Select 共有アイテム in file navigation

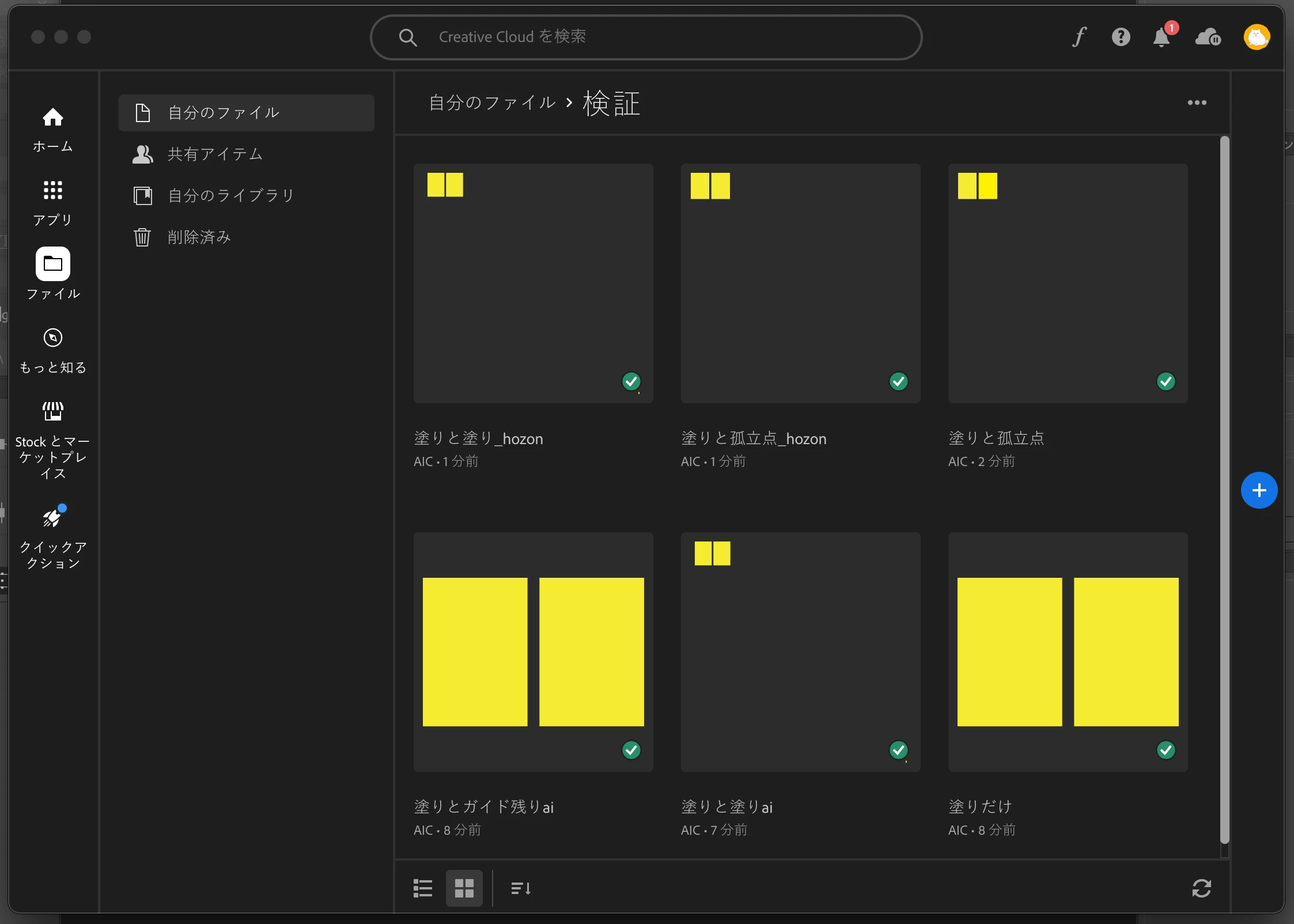(214, 154)
